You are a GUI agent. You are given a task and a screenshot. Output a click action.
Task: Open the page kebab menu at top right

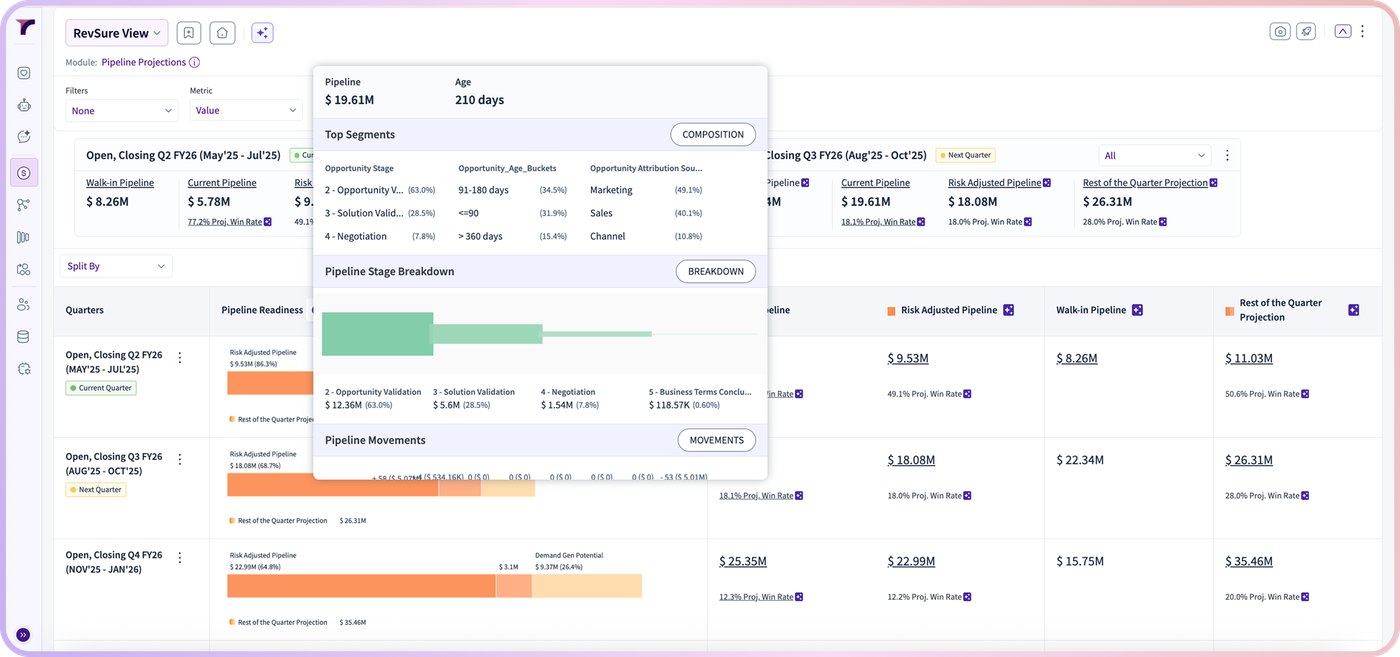pos(1362,31)
